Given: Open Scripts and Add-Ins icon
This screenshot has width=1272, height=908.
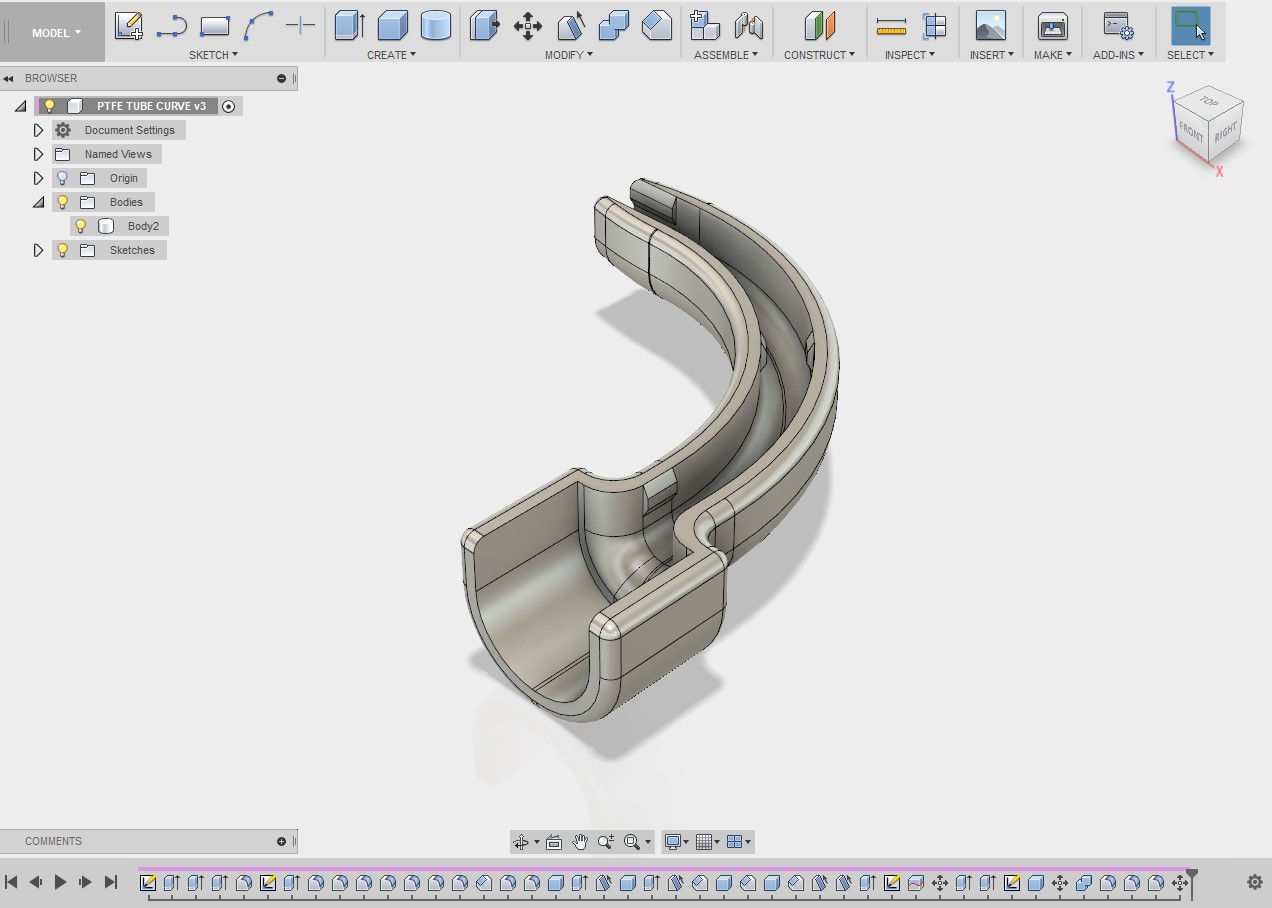Looking at the screenshot, I should 1118,26.
